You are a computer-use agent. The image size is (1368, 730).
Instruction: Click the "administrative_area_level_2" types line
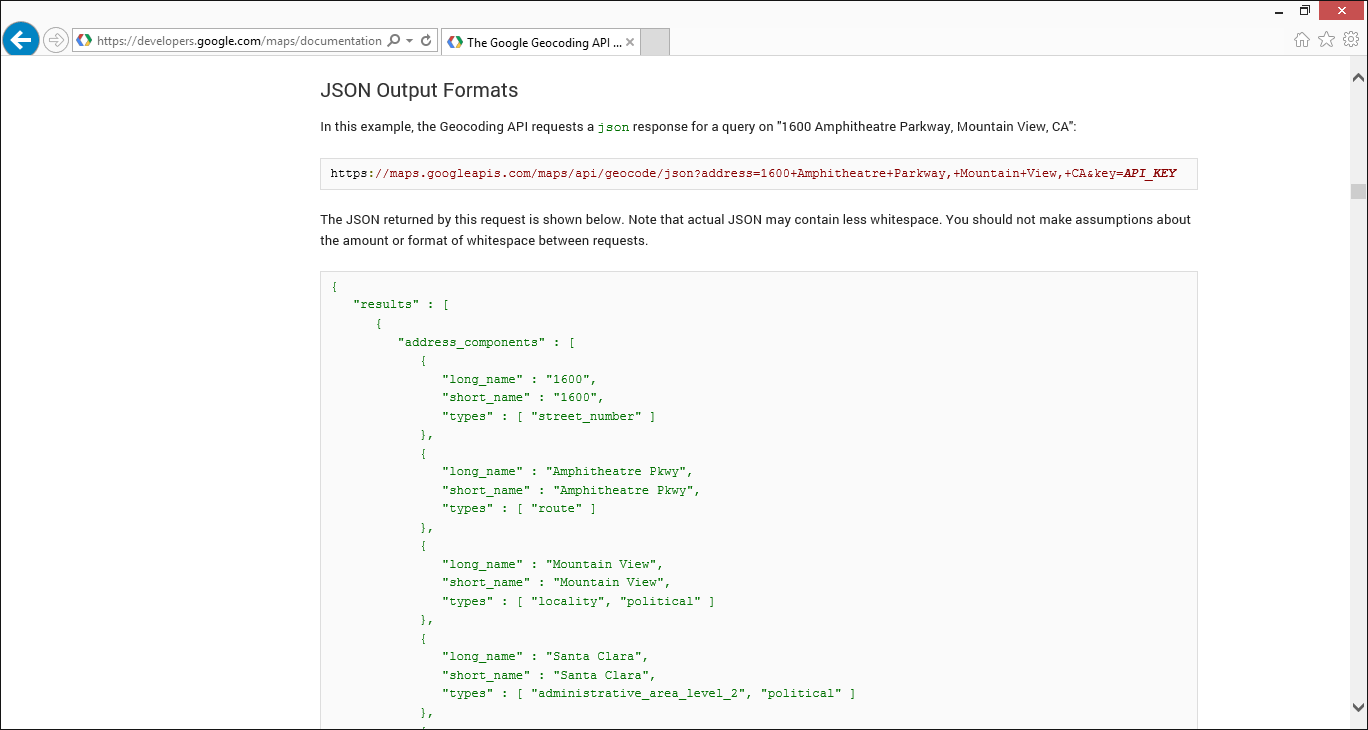pos(648,693)
